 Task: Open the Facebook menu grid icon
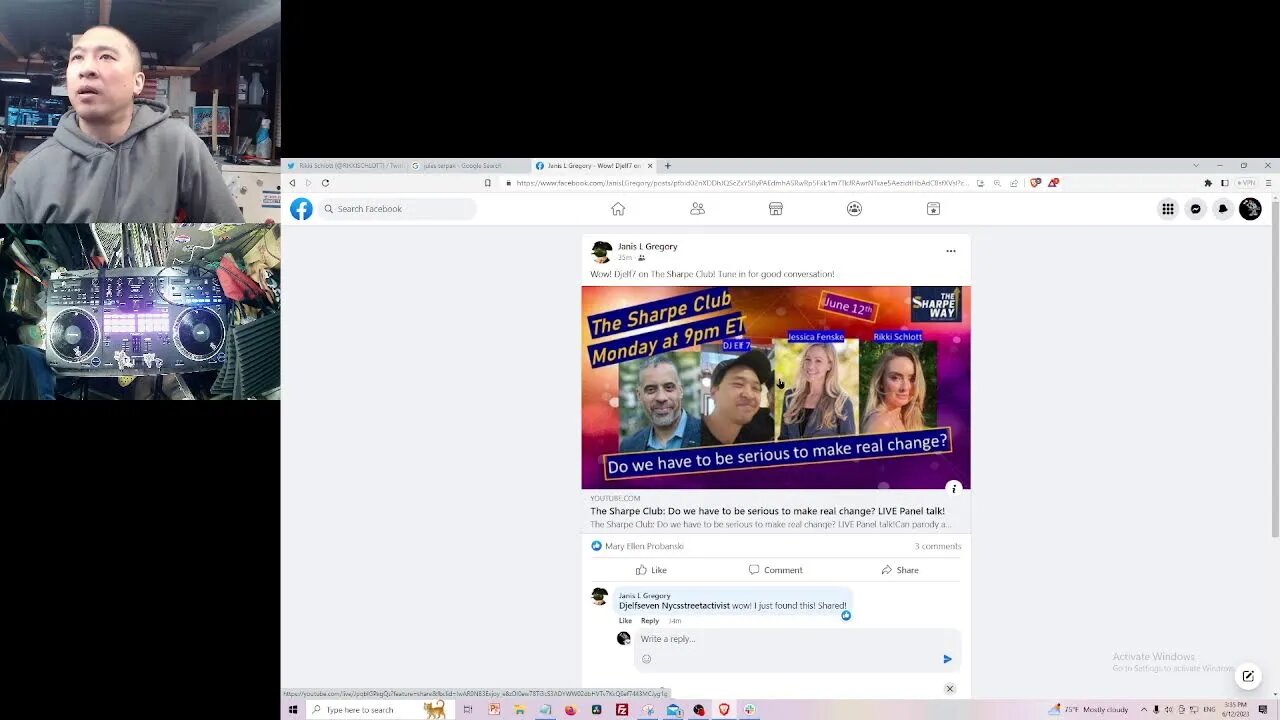tap(1167, 209)
